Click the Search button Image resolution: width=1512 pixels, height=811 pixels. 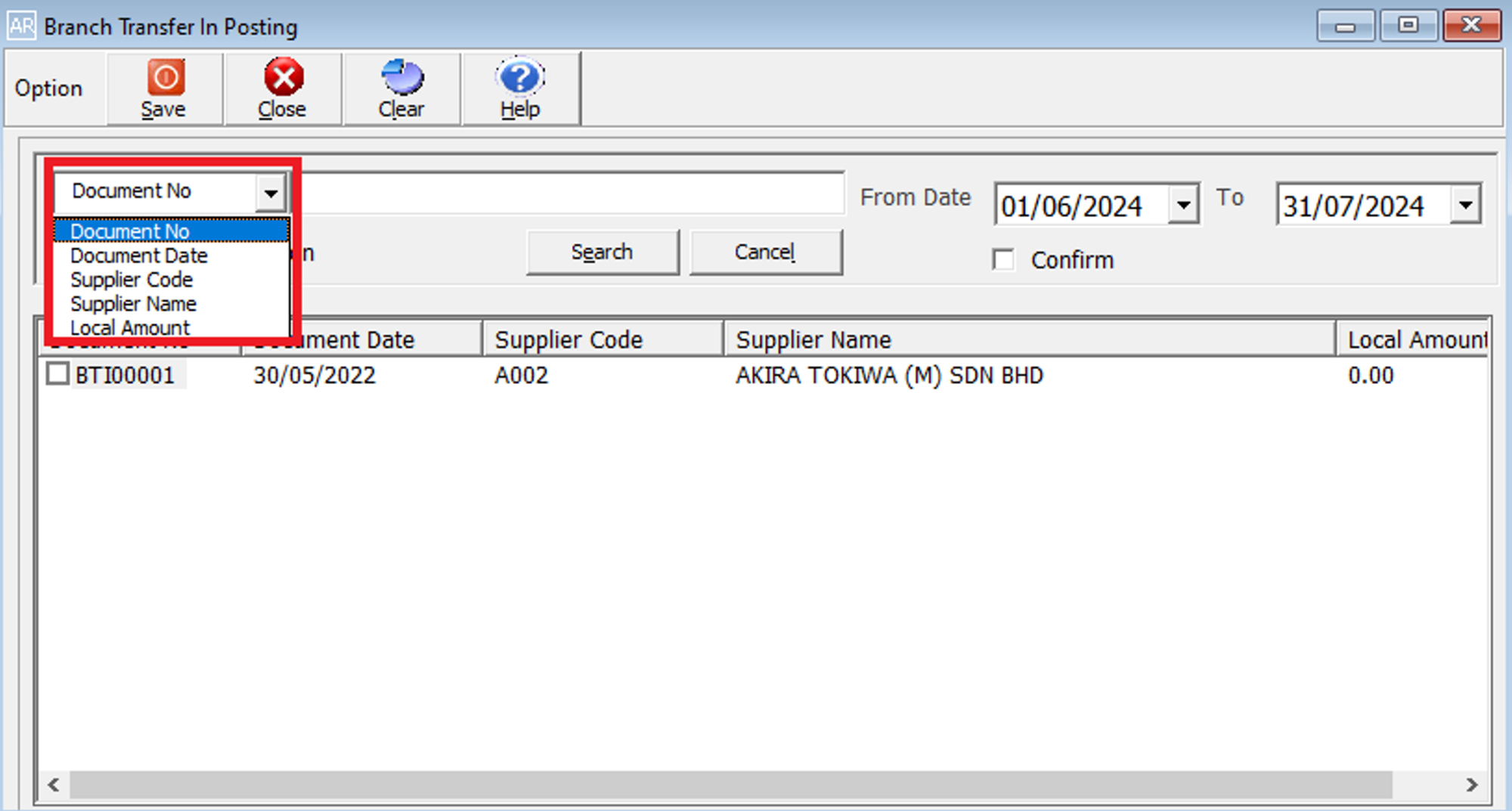[x=603, y=252]
